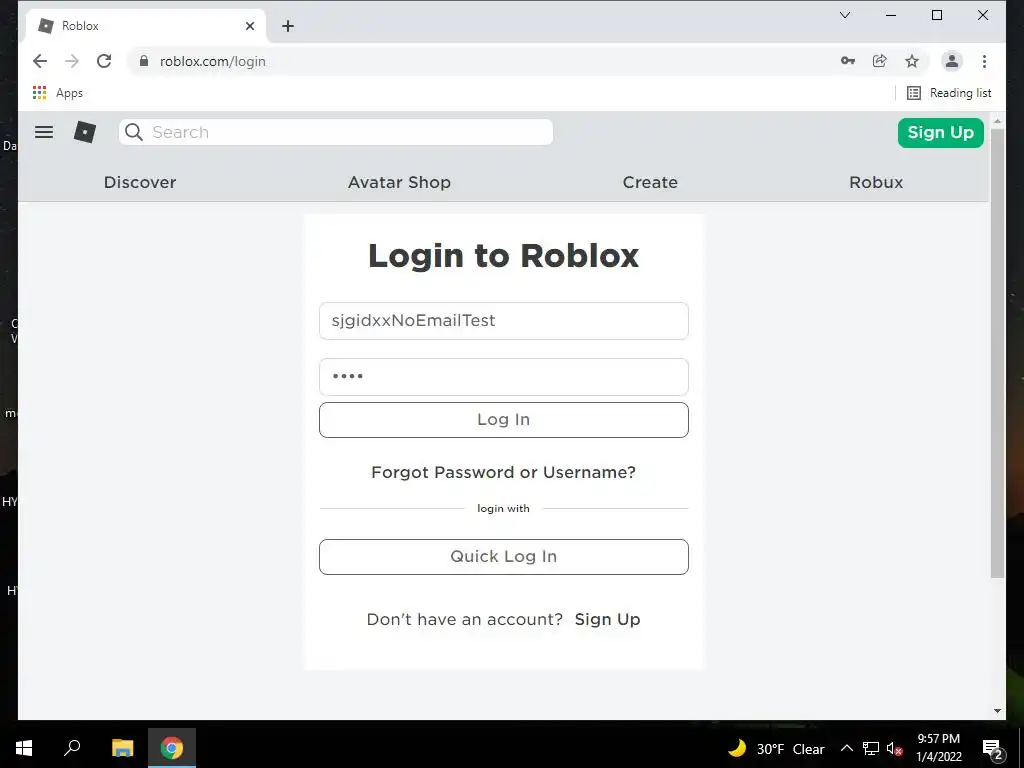Open a new browser tab
The image size is (1024, 768).
(x=288, y=26)
